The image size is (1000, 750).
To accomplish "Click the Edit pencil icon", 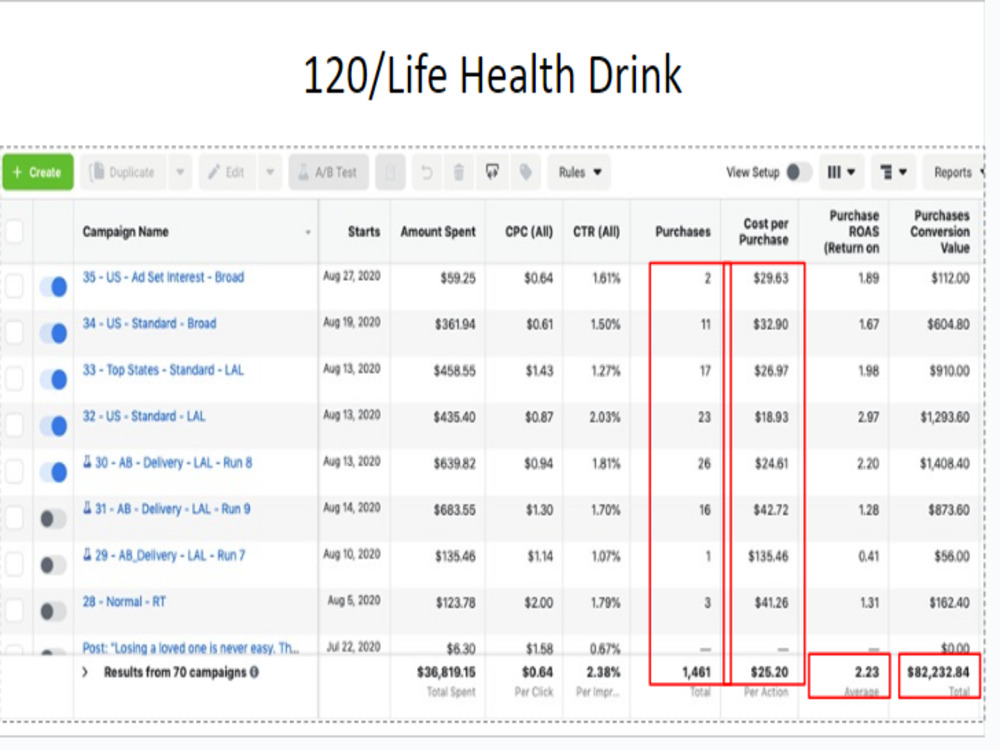I will click(x=216, y=172).
